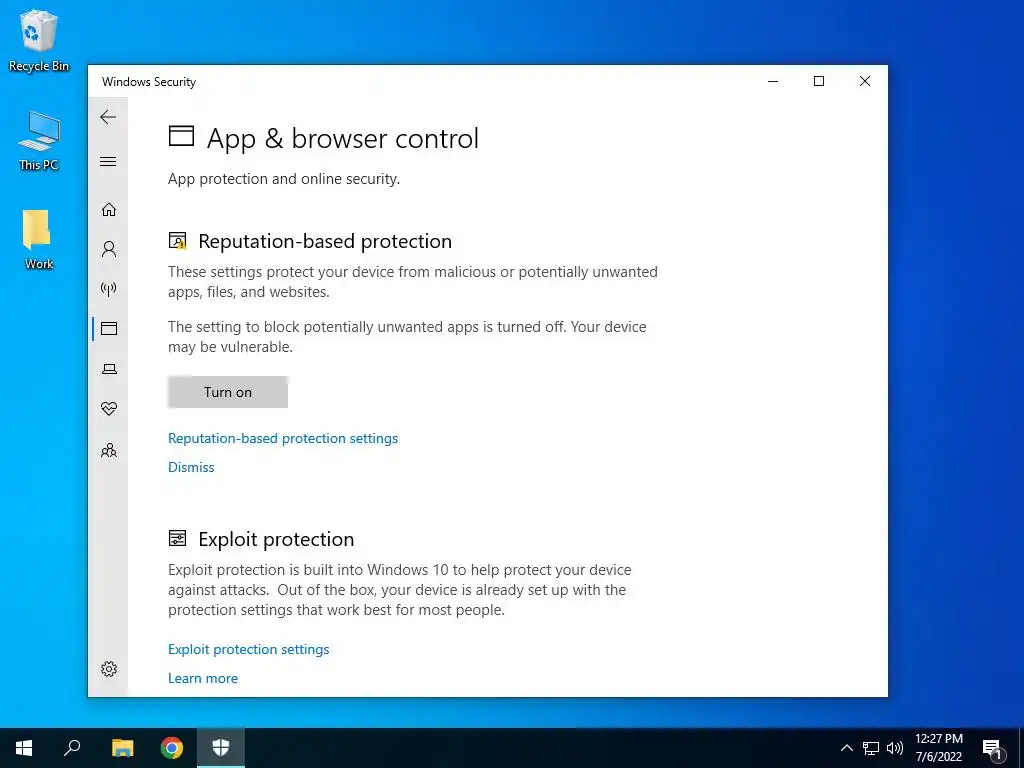Viewport: 1024px width, 768px height.
Task: Open Family options sidebar icon
Action: click(109, 451)
